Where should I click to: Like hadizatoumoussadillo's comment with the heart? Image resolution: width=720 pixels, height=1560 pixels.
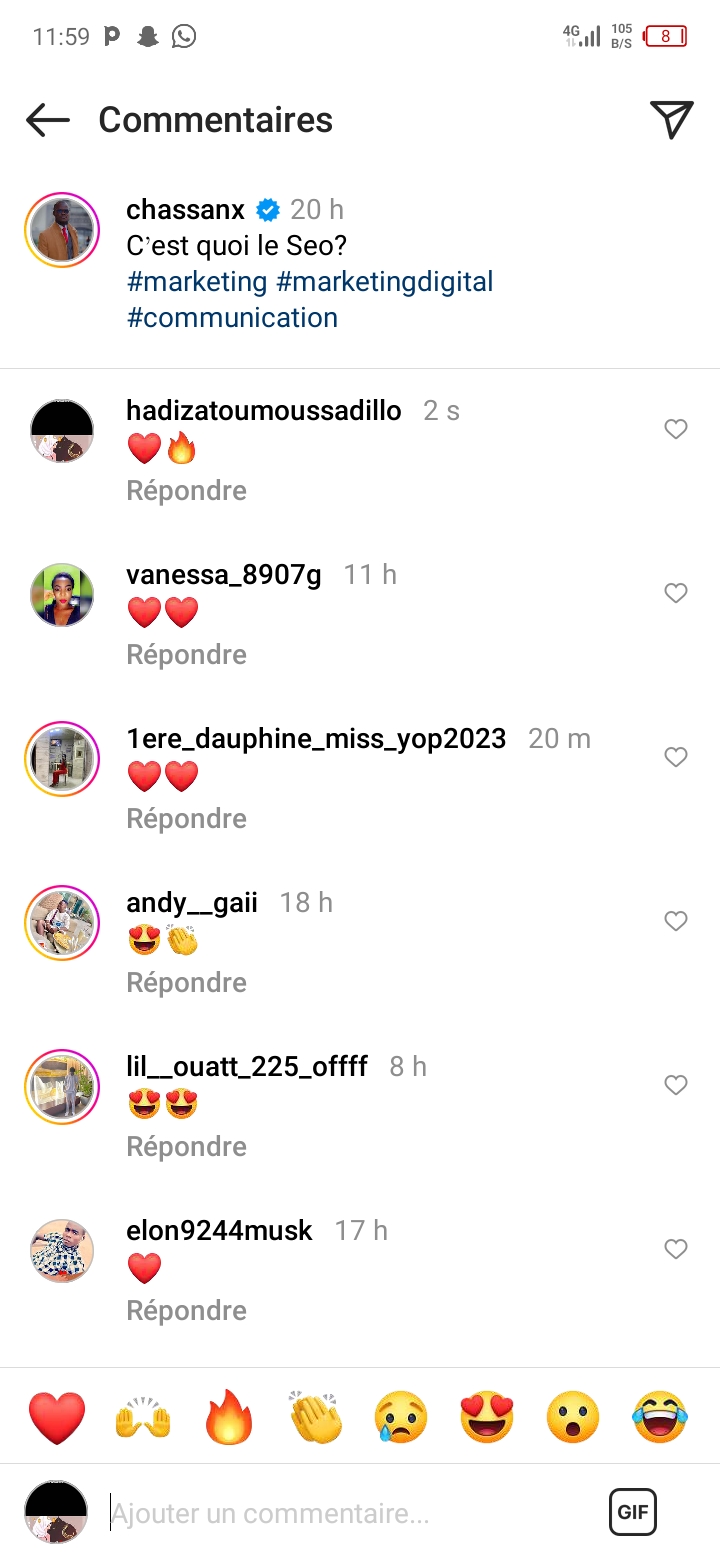[676, 429]
